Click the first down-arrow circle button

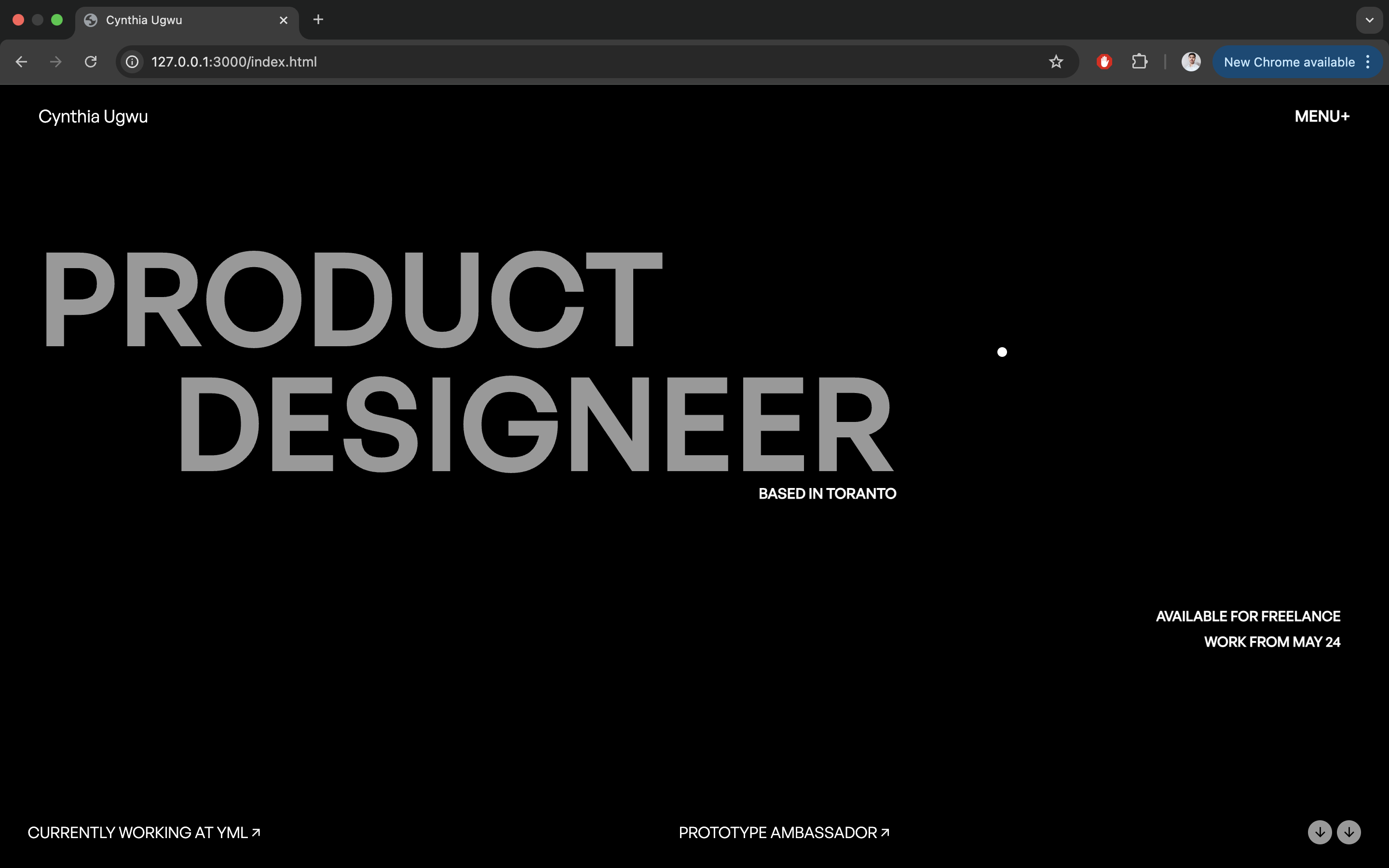coord(1320,832)
